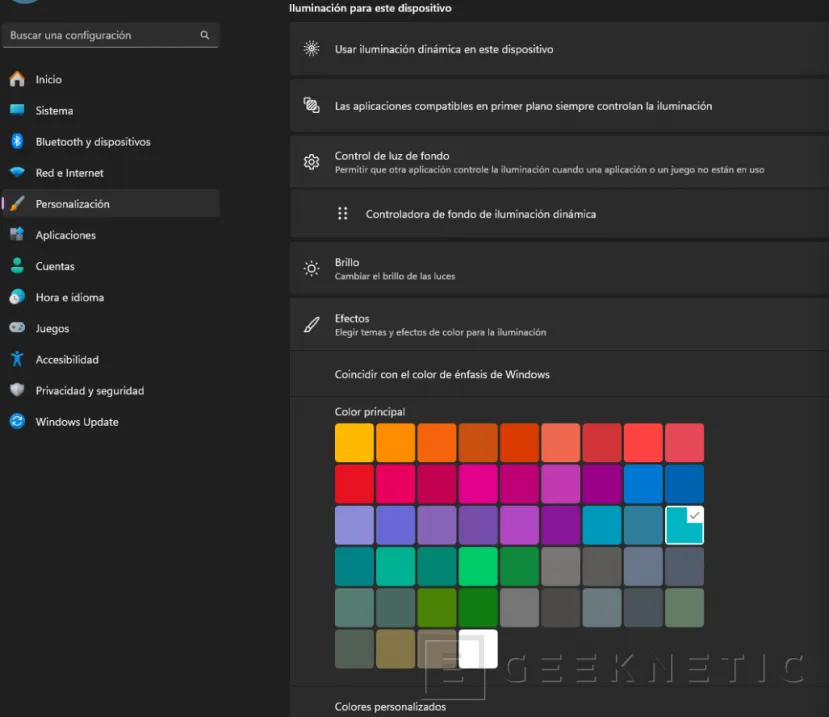Expand the Efectos section
The width and height of the screenshot is (829, 717).
pyautogui.click(x=560, y=325)
